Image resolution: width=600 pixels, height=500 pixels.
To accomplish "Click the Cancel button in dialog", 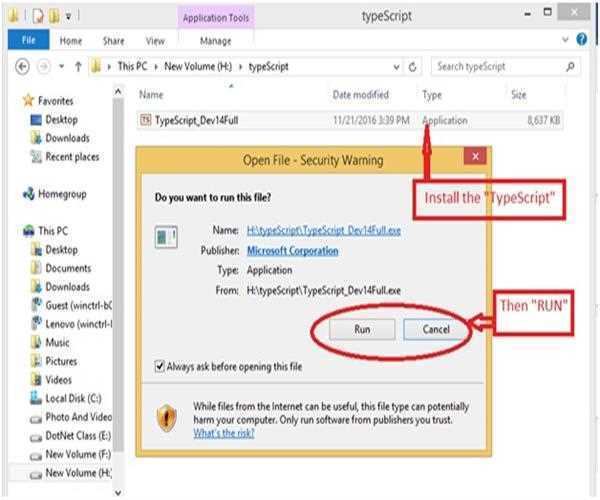I will coord(436,328).
